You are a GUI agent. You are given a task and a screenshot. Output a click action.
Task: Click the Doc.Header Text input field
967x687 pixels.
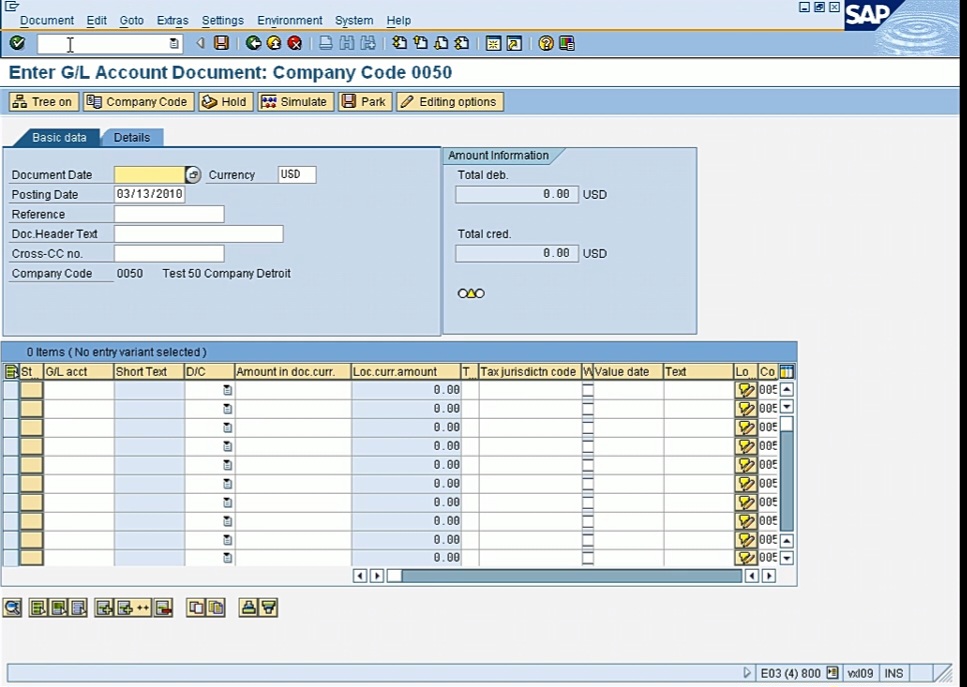click(199, 234)
